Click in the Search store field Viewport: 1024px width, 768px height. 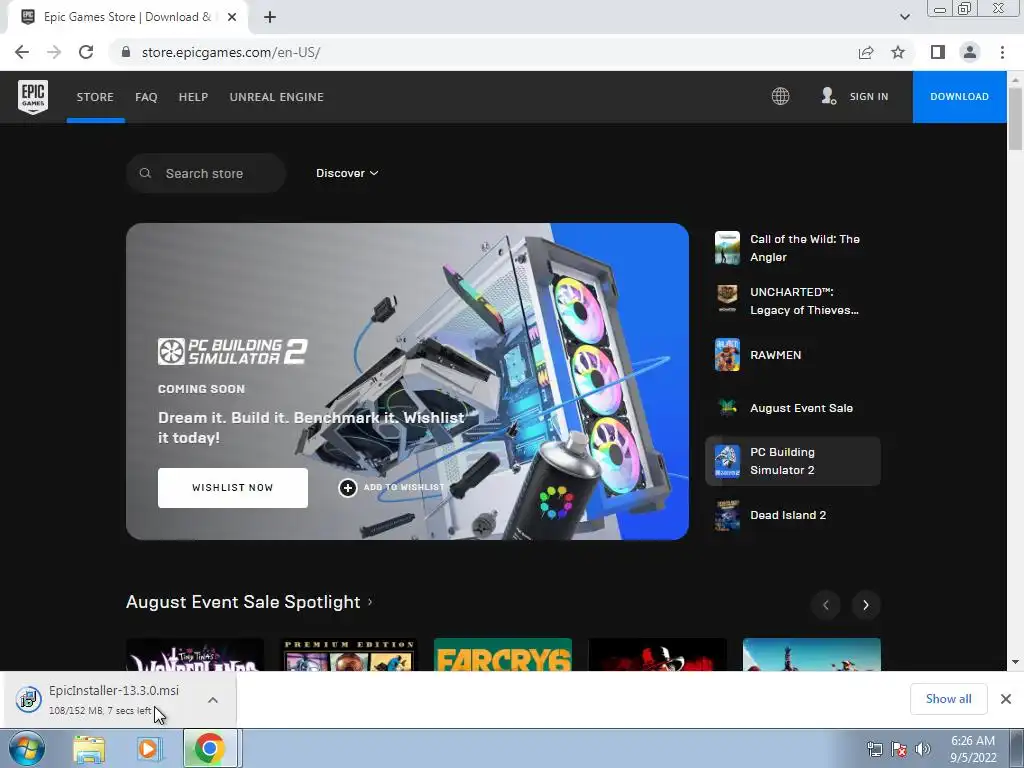pyautogui.click(x=206, y=173)
